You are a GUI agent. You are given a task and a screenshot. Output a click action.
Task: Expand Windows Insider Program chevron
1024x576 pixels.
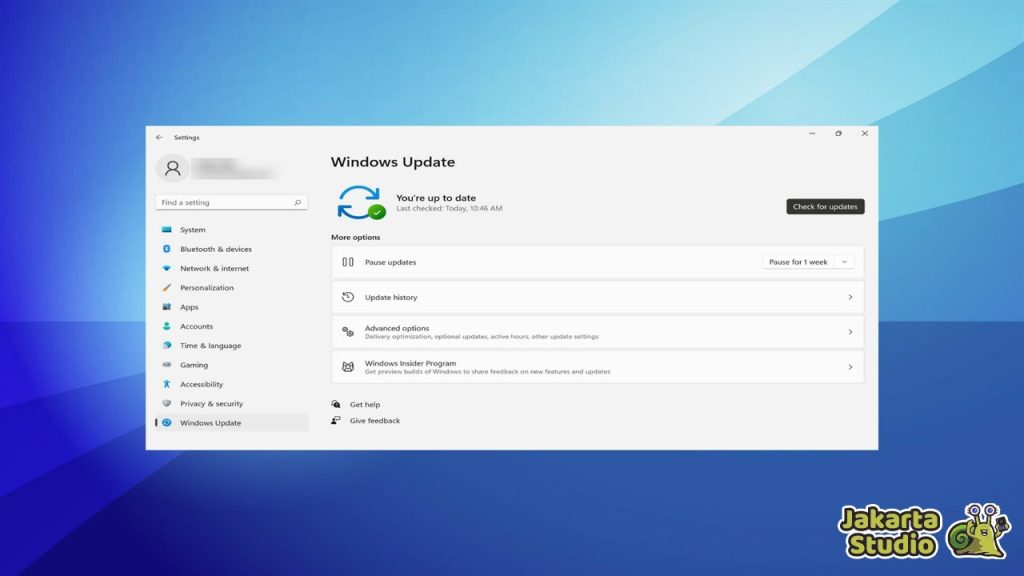coord(850,367)
